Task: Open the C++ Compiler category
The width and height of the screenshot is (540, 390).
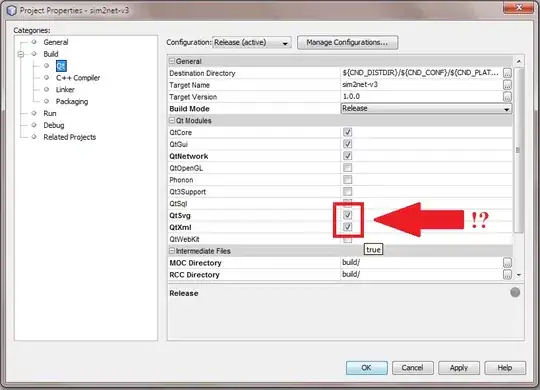Action: (78, 78)
